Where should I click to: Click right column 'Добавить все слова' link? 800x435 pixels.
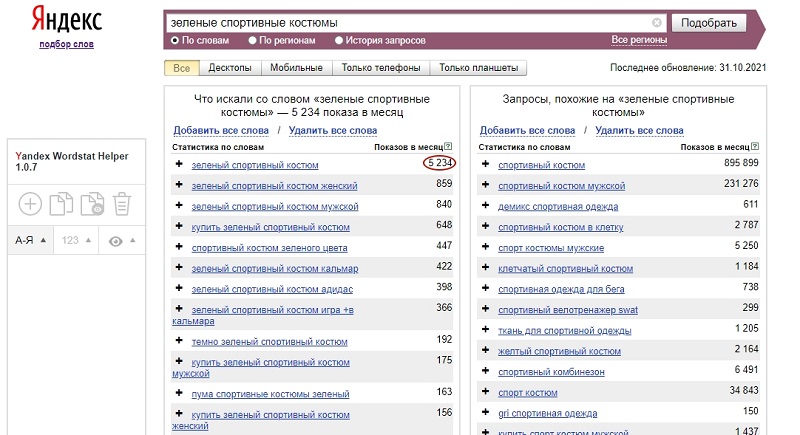(527, 130)
